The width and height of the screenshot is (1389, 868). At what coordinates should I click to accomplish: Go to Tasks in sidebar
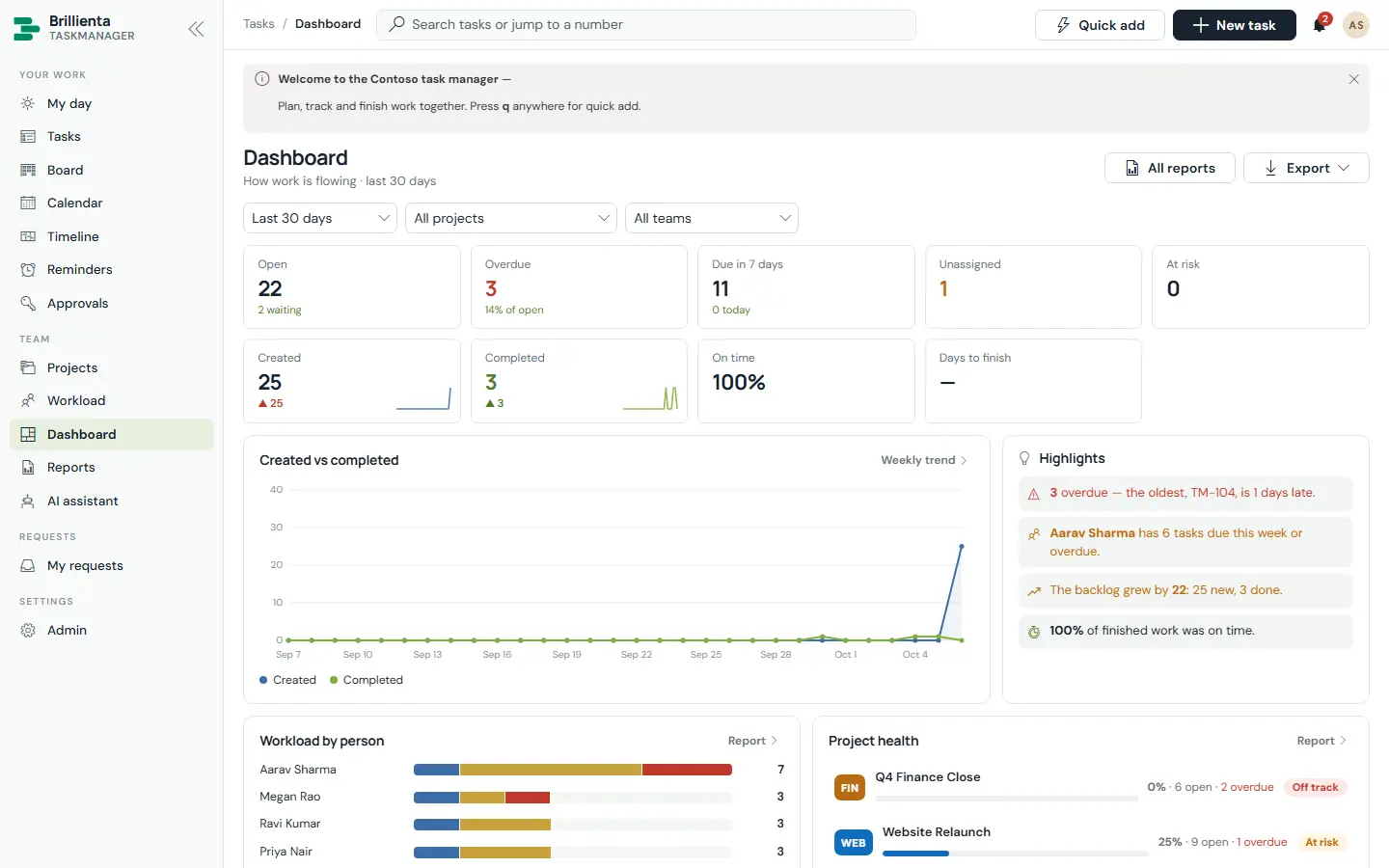(111, 137)
